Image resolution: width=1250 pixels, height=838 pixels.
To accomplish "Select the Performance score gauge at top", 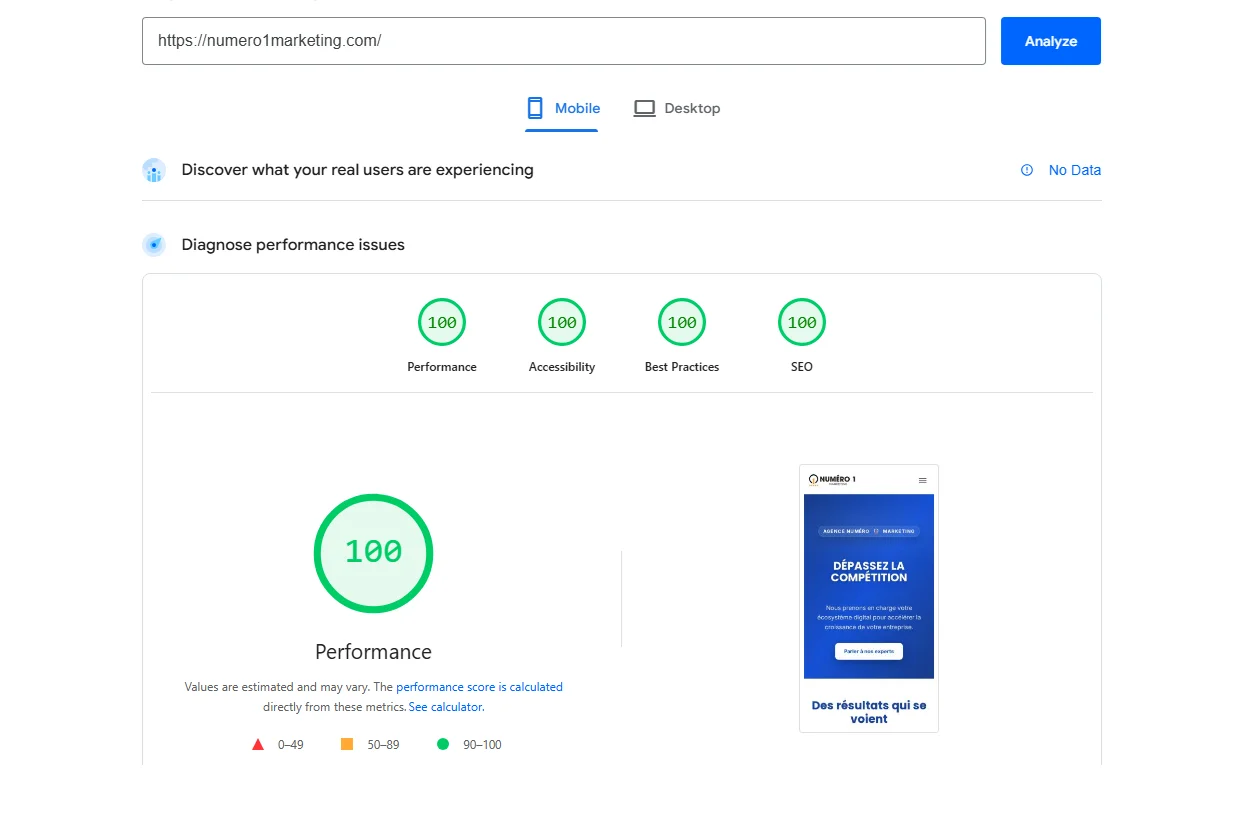I will click(x=442, y=322).
